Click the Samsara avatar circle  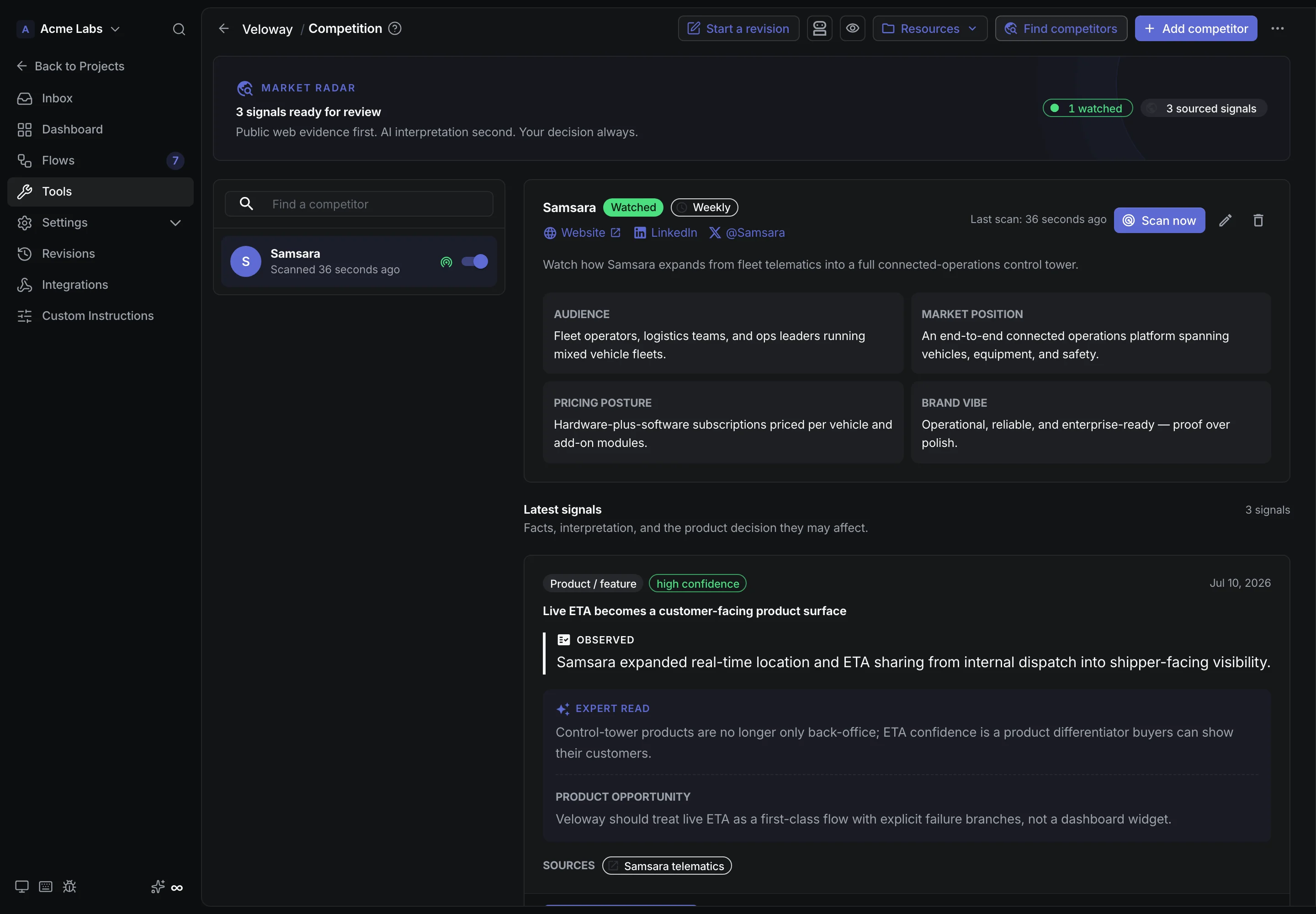(x=246, y=262)
